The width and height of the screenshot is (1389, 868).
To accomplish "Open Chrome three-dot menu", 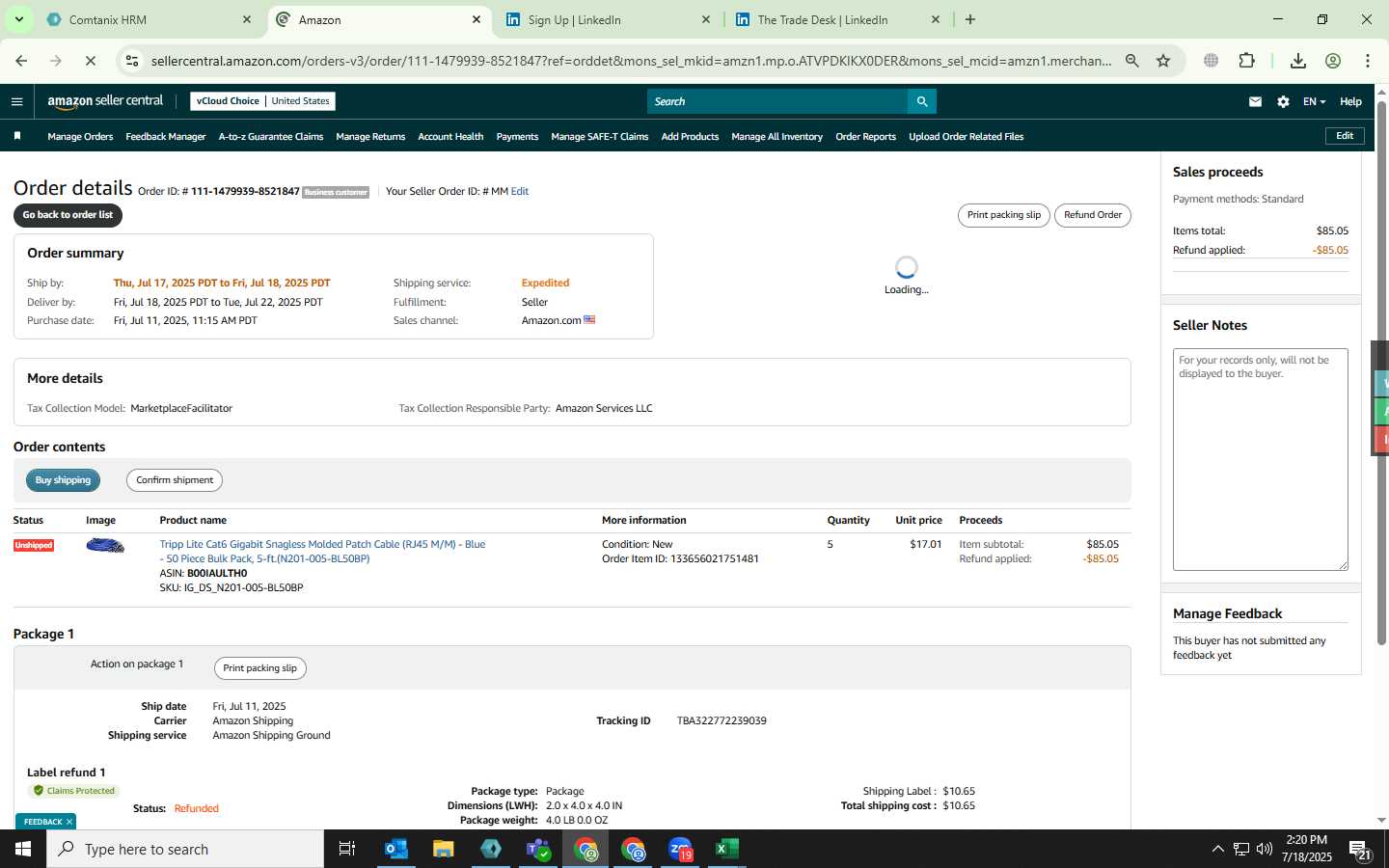I will [x=1368, y=61].
